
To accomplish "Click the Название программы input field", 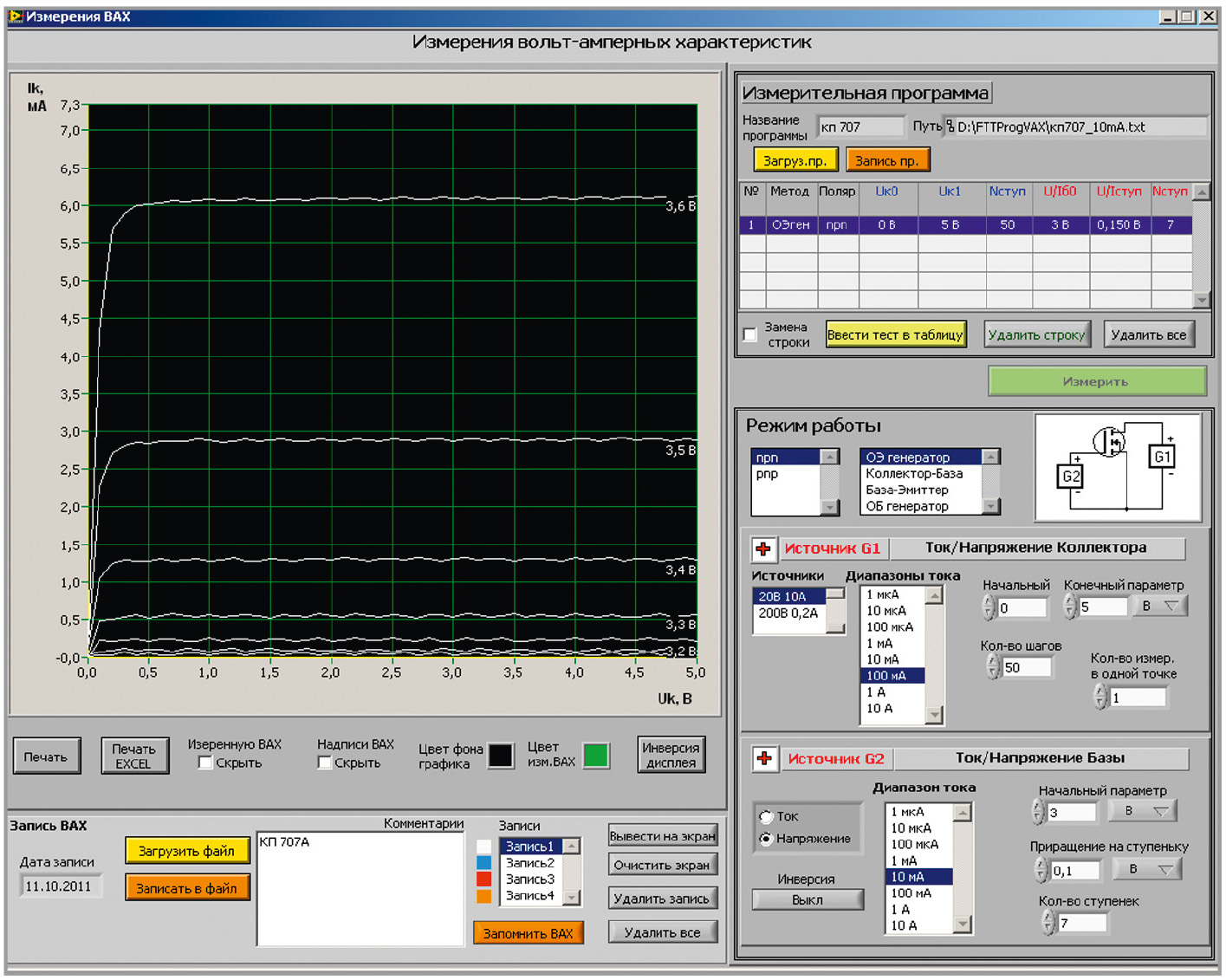I will click(x=862, y=127).
